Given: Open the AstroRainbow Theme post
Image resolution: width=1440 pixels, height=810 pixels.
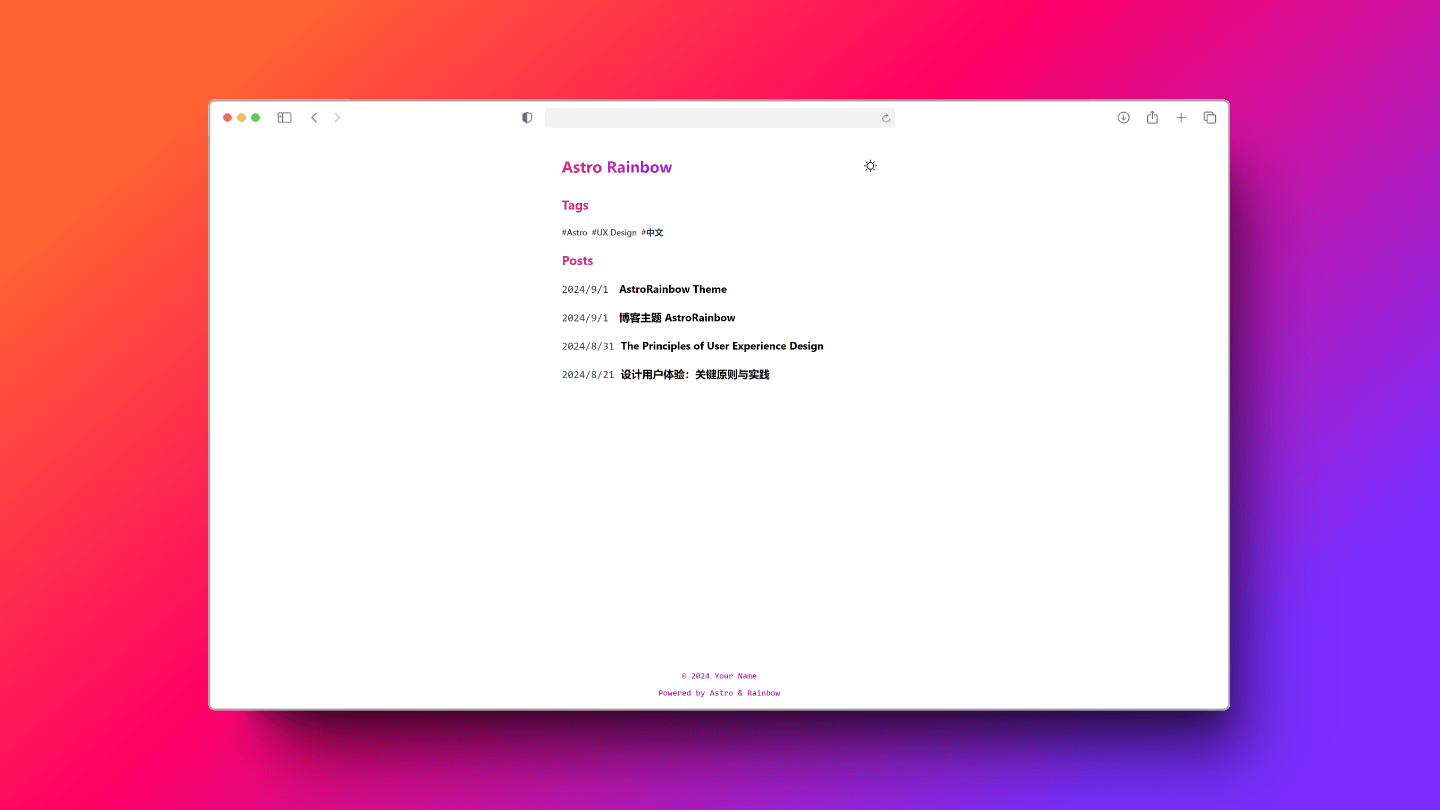Looking at the screenshot, I should (x=673, y=289).
